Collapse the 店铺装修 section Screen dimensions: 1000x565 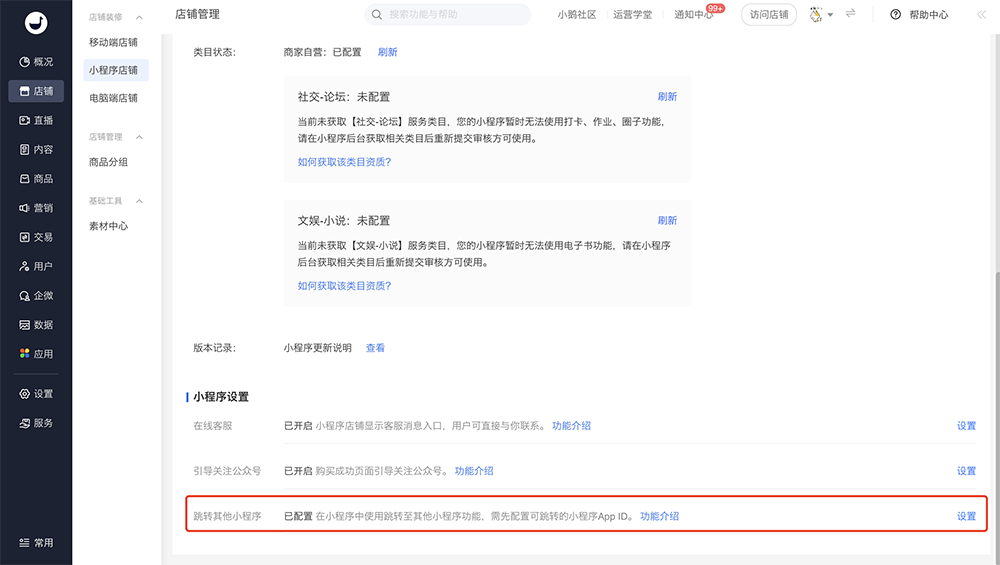[139, 18]
